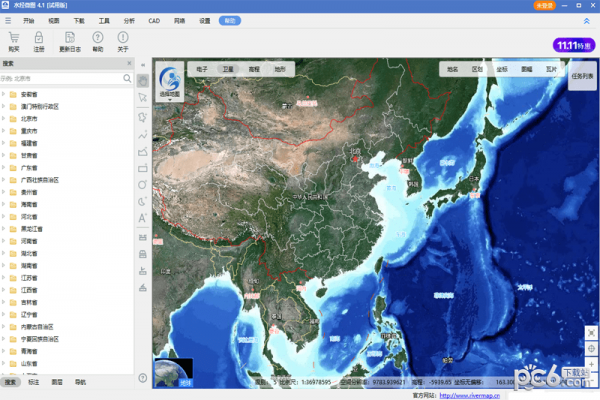Open the hamburger menu icon
The height and width of the screenshot is (400, 600).
tap(8, 21)
